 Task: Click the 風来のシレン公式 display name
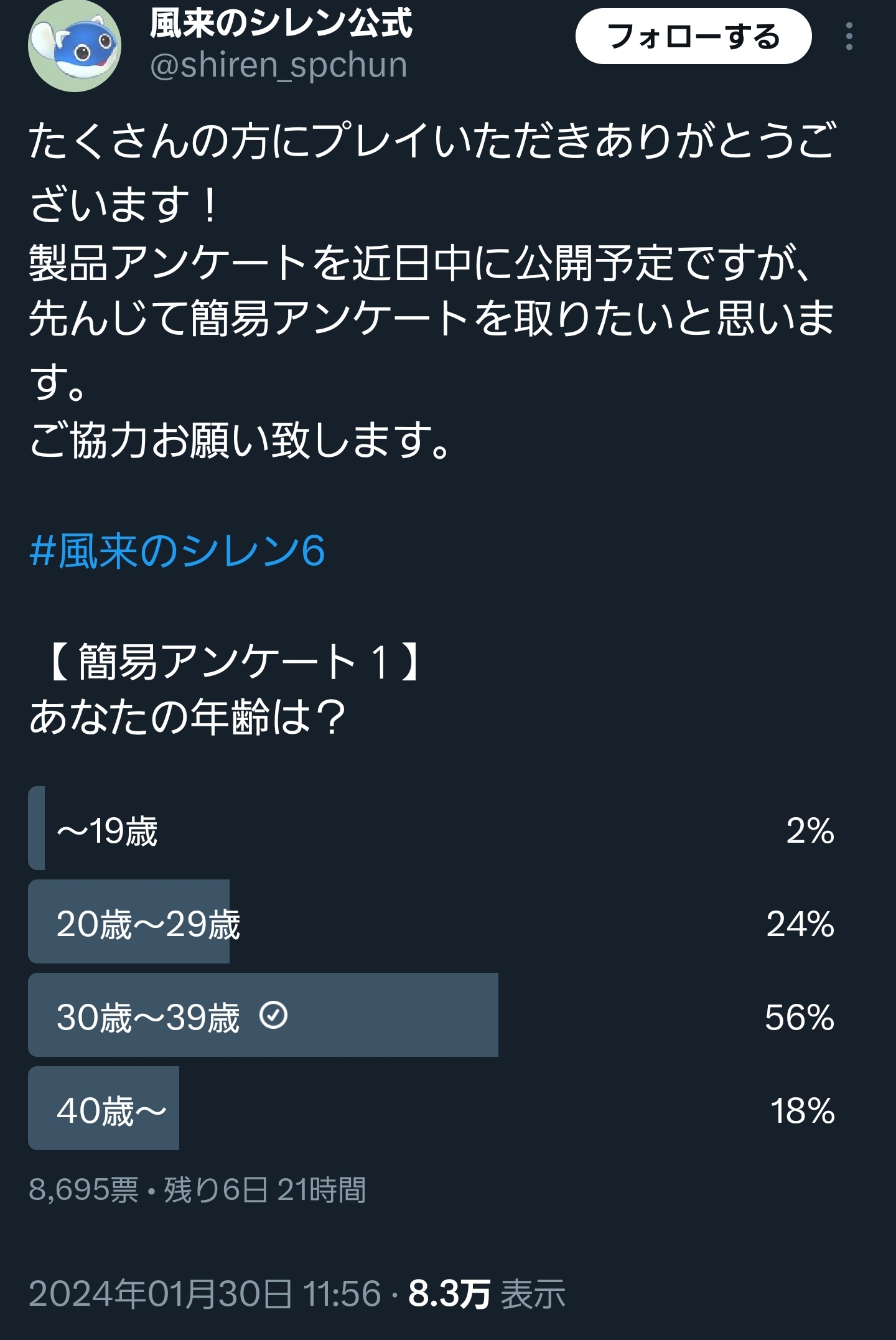(x=281, y=22)
